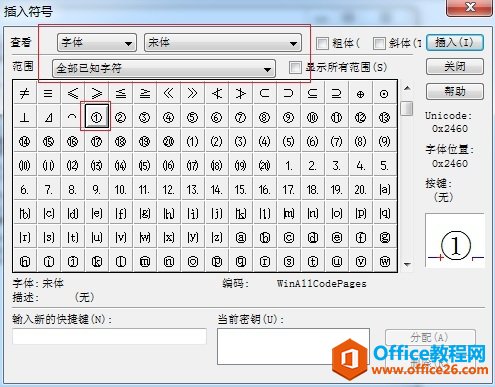Expand the 全部已知字符 range dropdown
495x387 pixels.
(x=164, y=68)
